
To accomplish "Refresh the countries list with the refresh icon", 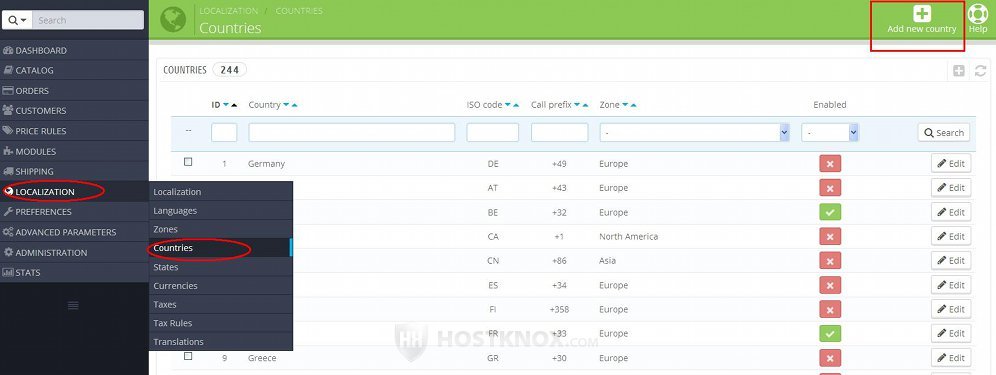I will tap(981, 71).
